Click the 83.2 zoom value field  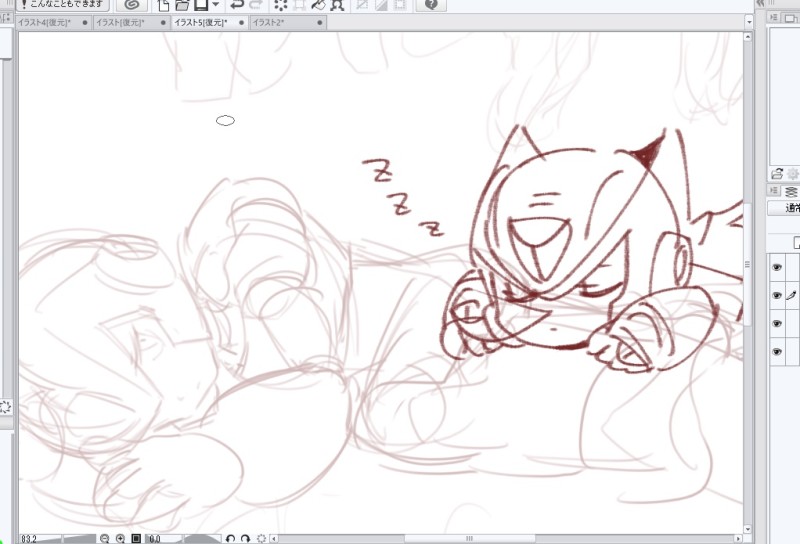coord(29,539)
